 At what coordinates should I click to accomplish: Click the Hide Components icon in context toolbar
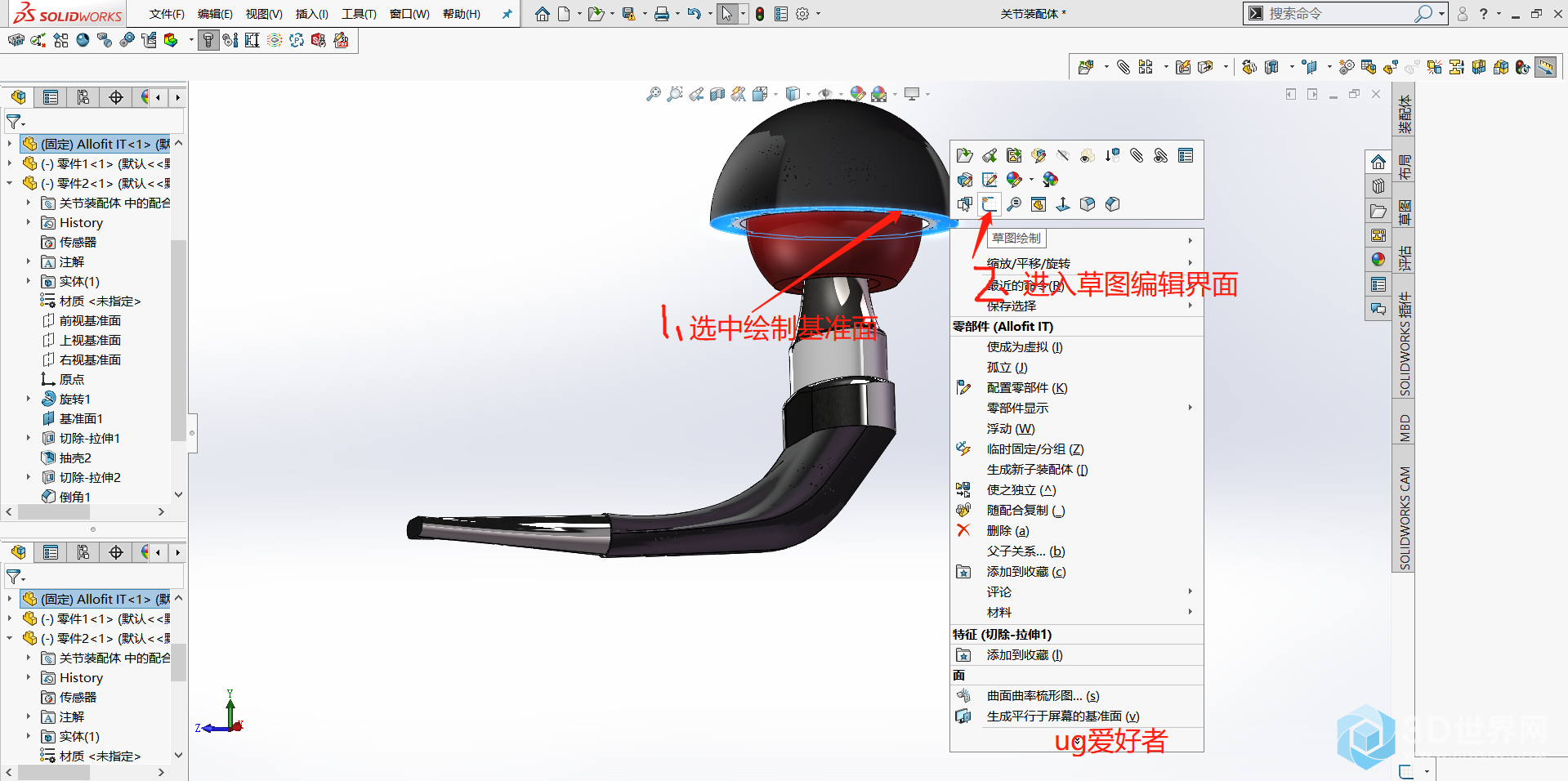1063,155
